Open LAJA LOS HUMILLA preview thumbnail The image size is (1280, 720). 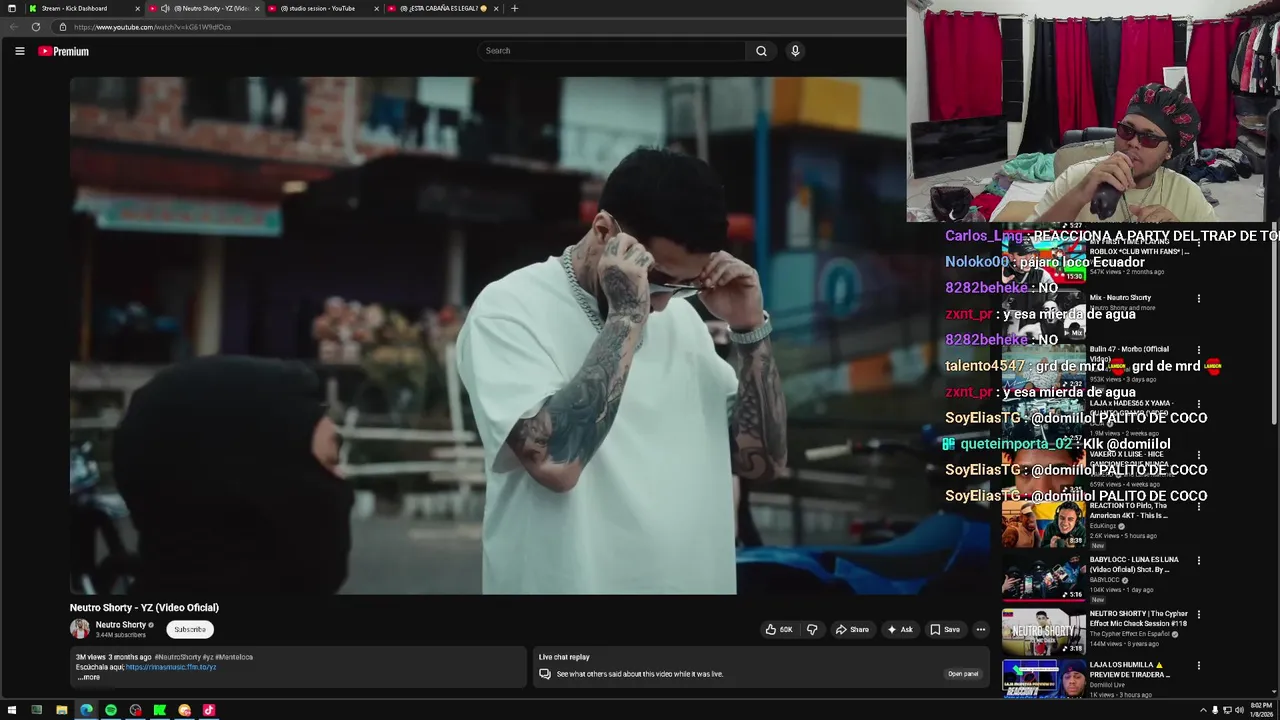coord(1043,679)
